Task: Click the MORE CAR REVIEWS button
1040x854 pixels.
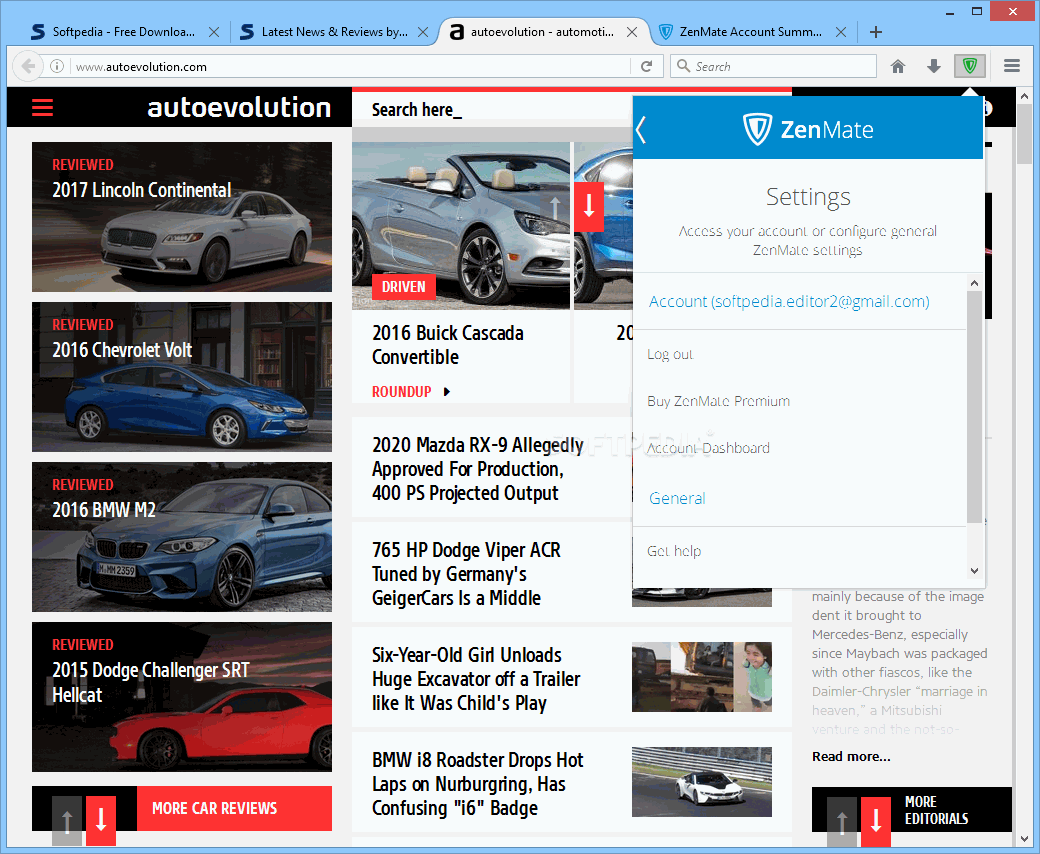Action: pos(234,808)
